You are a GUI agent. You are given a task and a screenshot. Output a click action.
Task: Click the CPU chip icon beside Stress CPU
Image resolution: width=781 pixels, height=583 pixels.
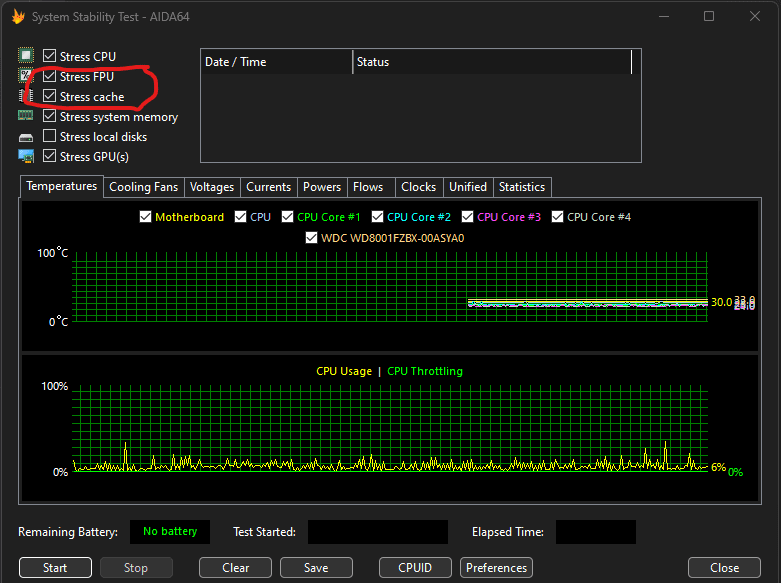[x=26, y=55]
